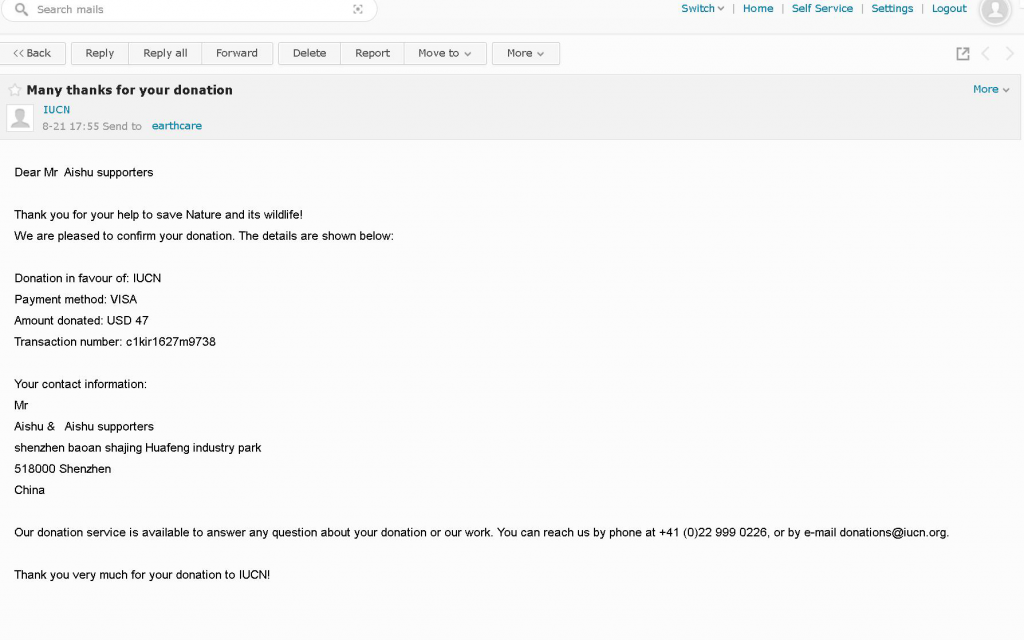
Task: Open the toolbar More dropdown
Action: (525, 54)
